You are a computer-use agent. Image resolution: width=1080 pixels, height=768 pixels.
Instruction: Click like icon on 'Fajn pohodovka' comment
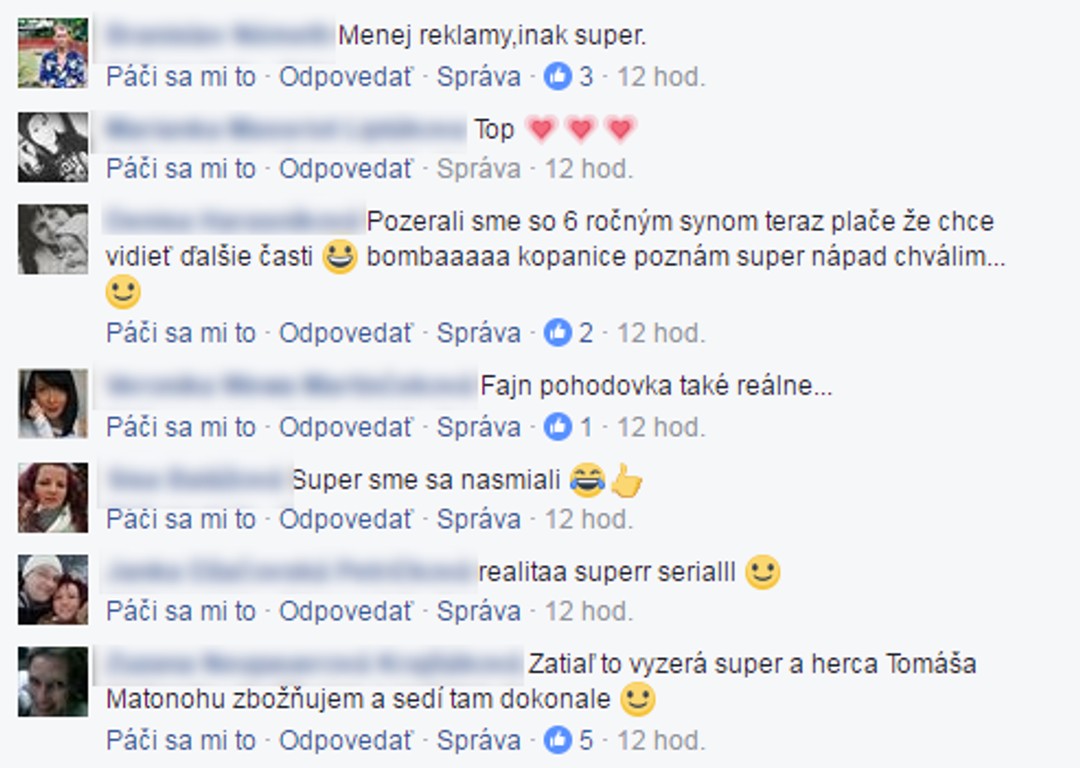tap(557, 427)
